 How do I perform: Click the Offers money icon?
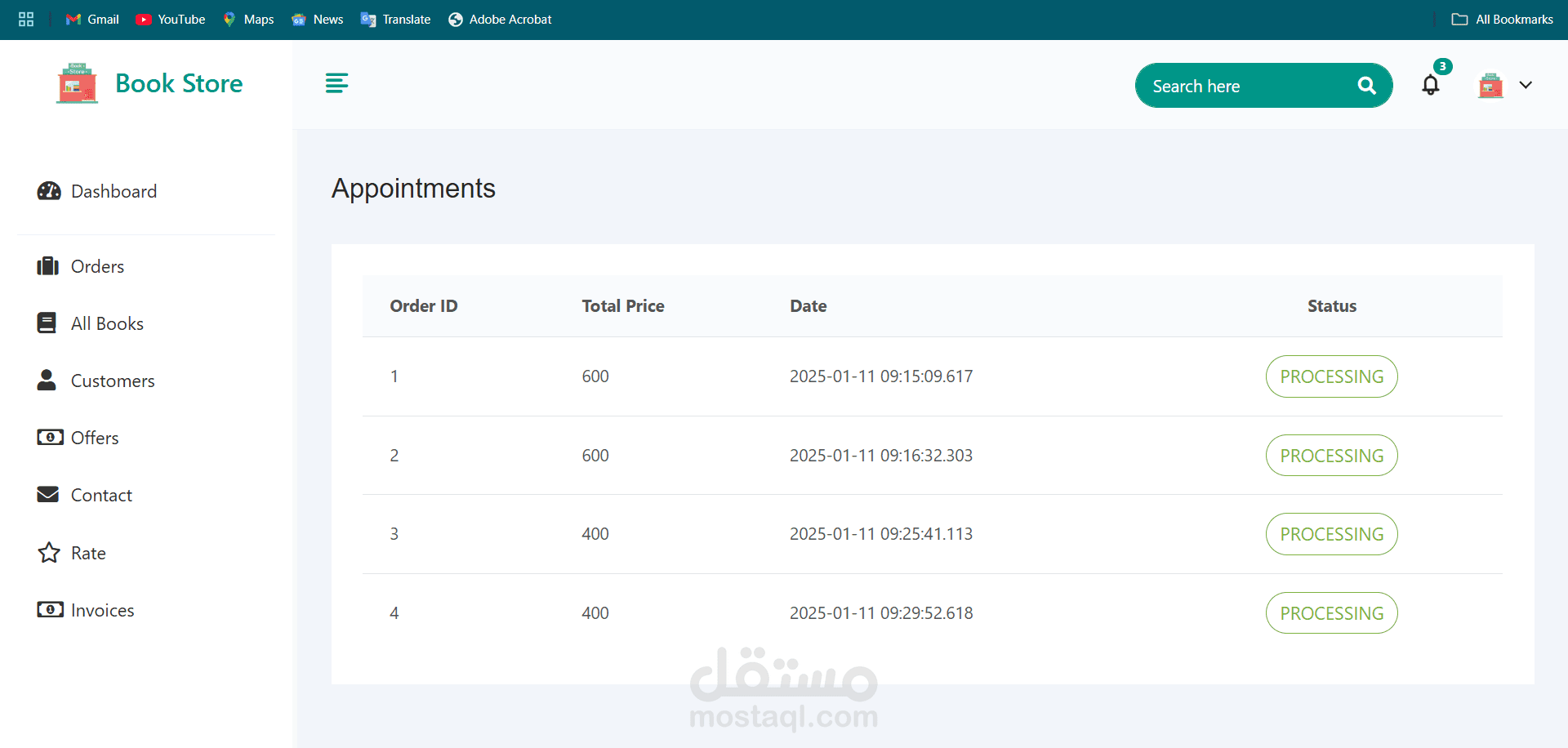(x=50, y=437)
